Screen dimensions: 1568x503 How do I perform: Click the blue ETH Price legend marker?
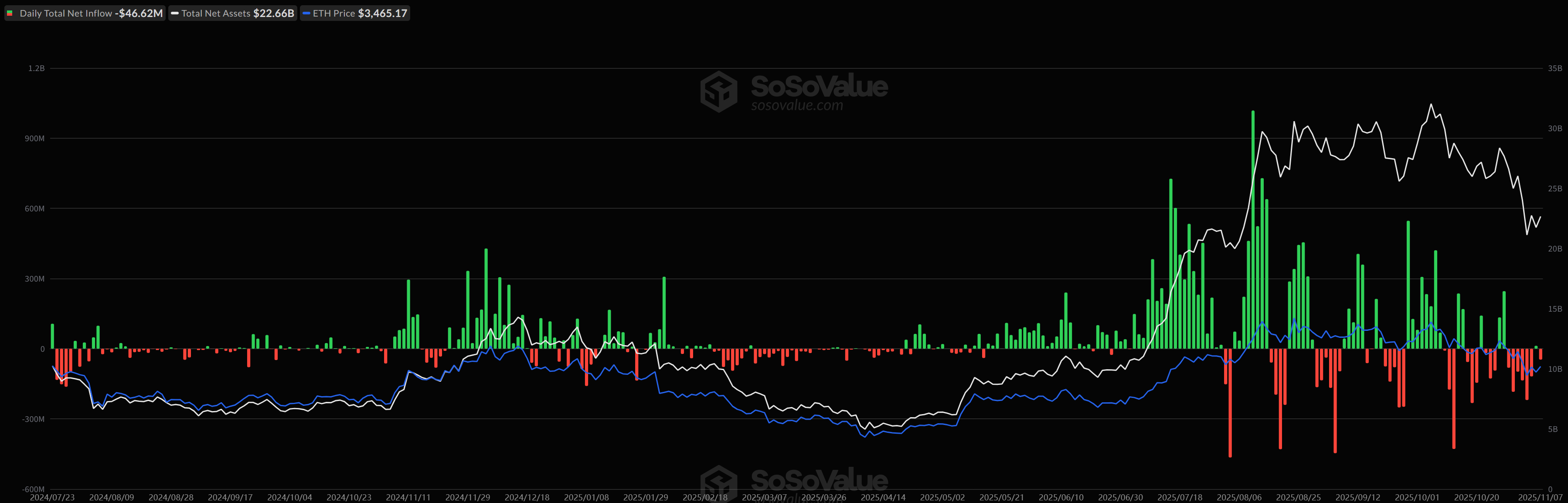coord(306,14)
